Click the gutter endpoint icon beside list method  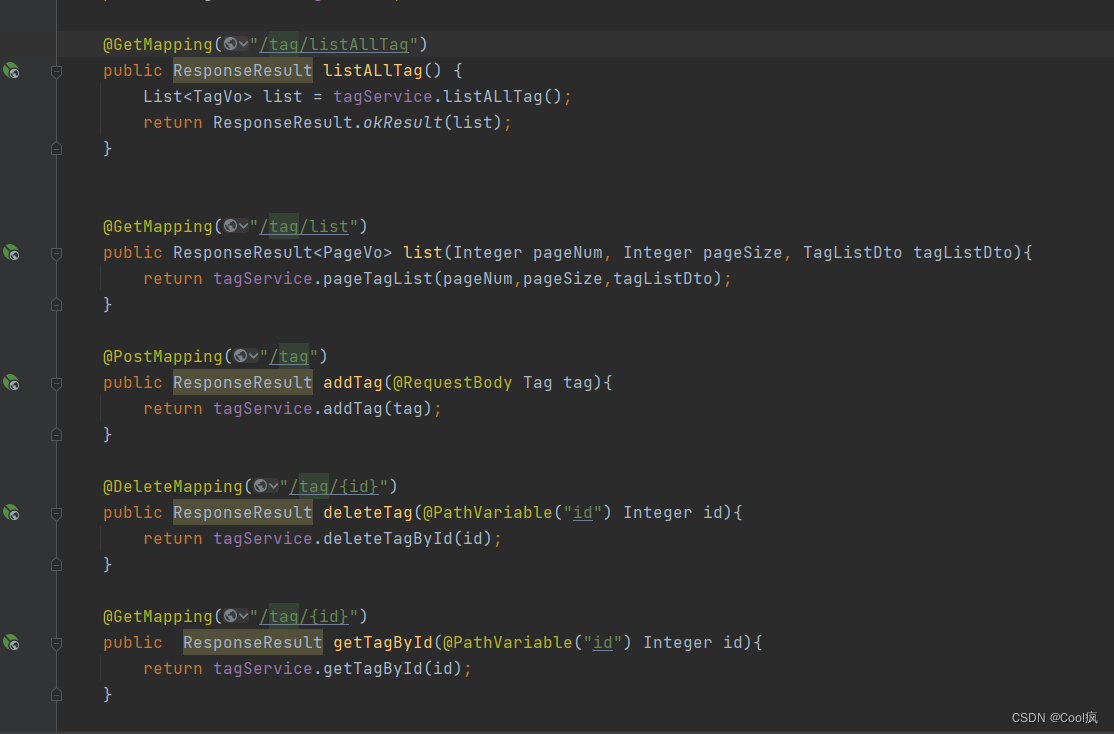pyautogui.click(x=11, y=252)
